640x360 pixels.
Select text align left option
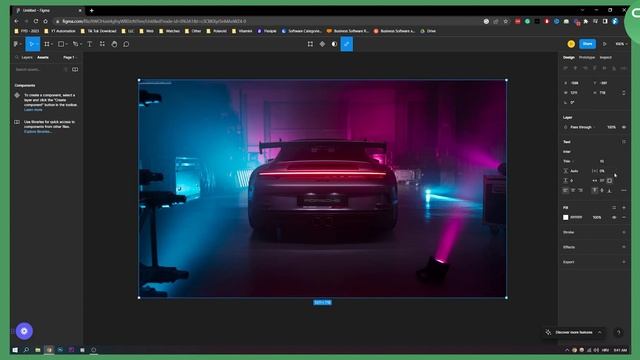tap(566, 190)
